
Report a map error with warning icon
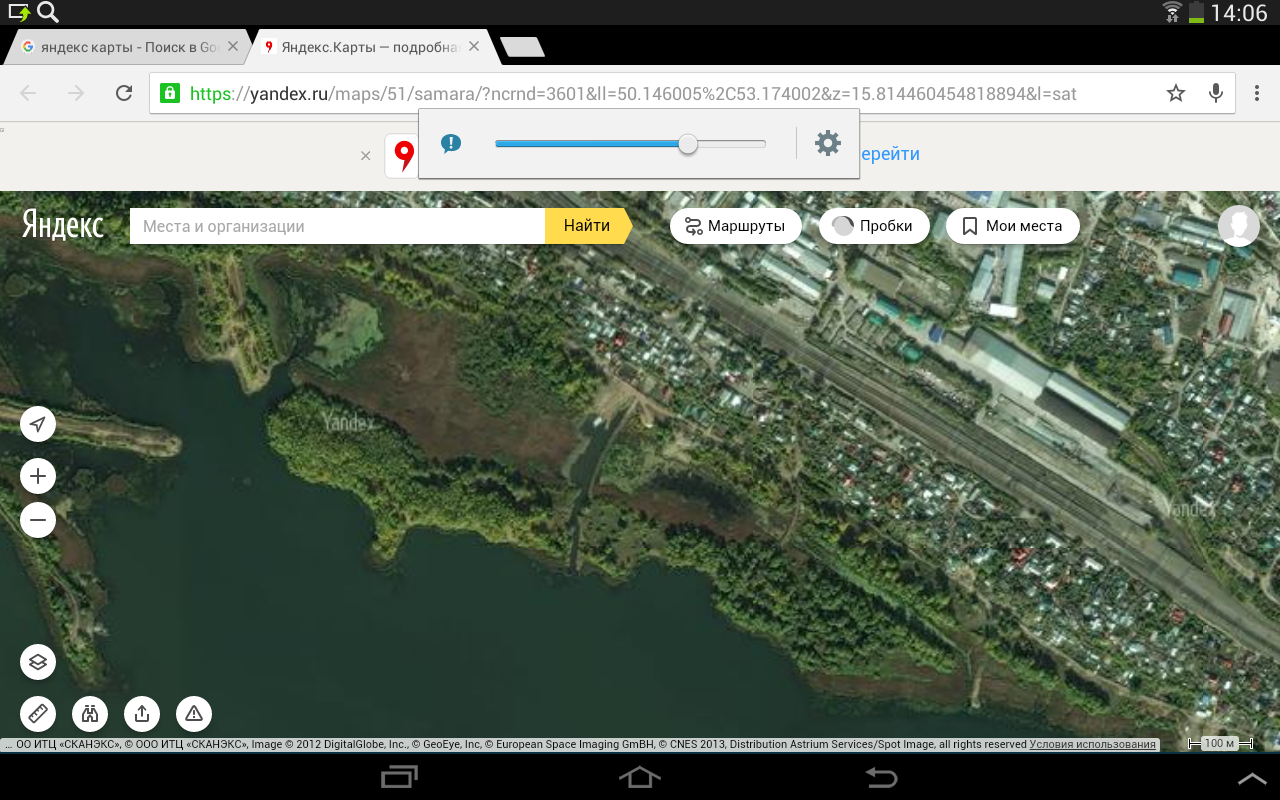(194, 714)
